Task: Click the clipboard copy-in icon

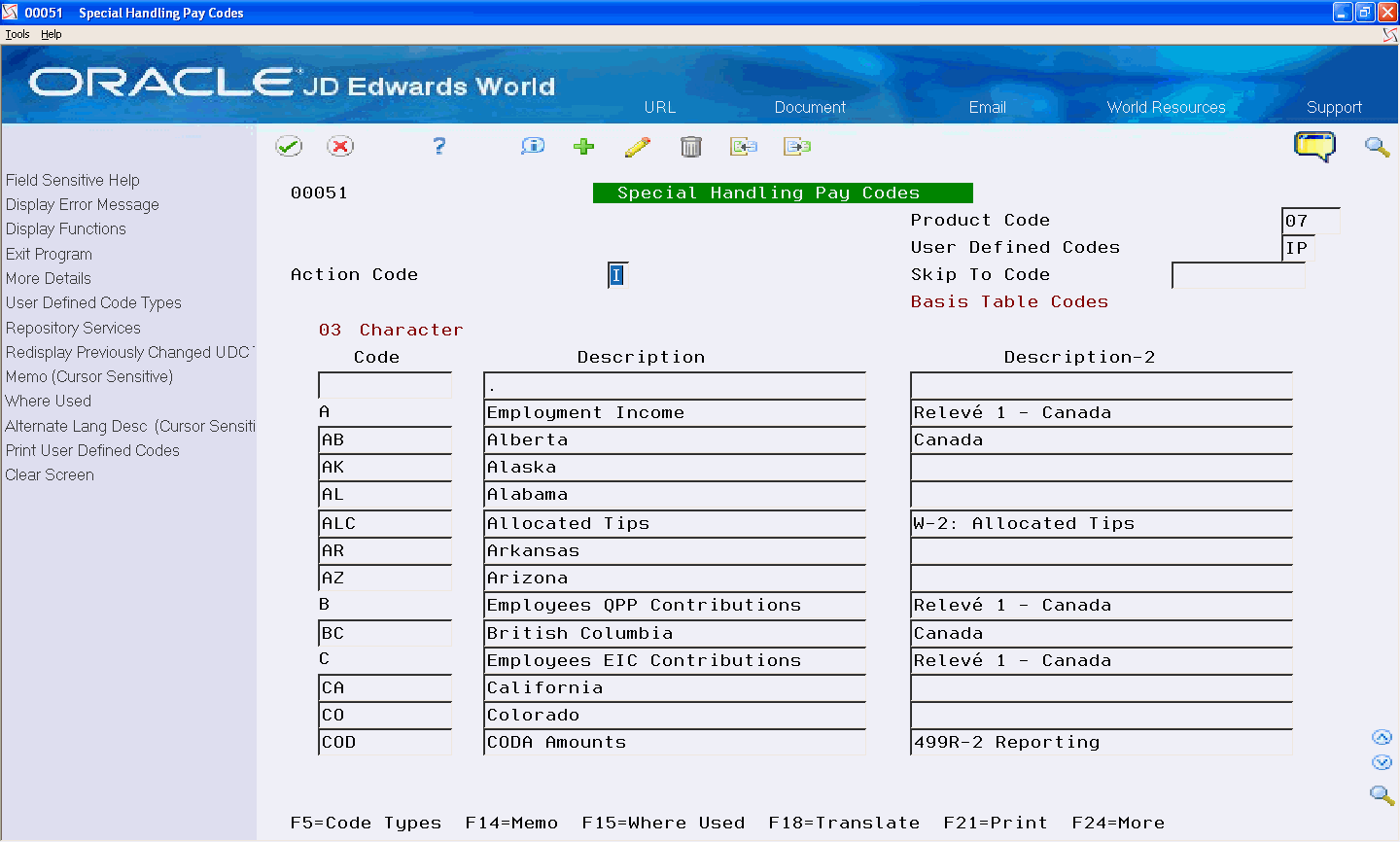Action: coord(744,146)
